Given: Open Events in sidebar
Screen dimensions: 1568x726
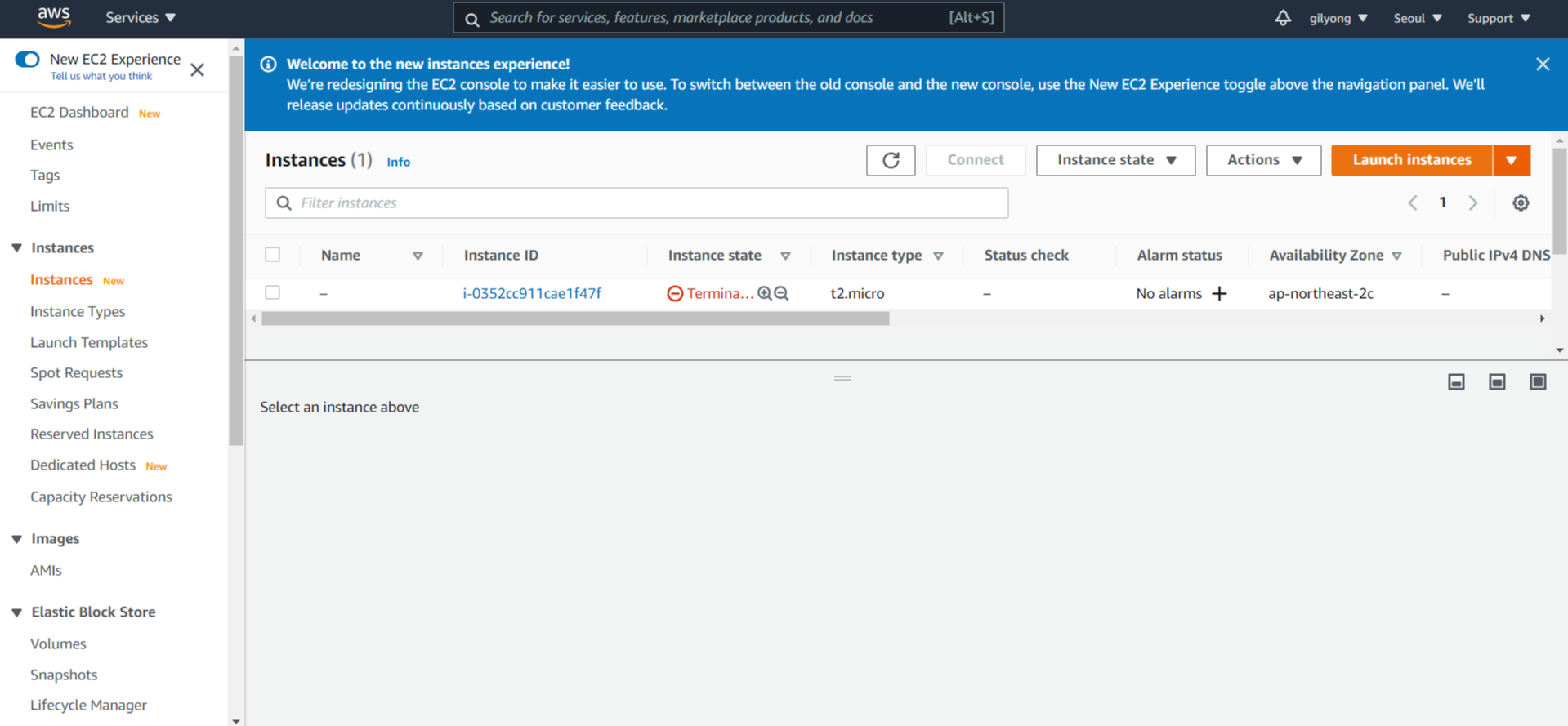Looking at the screenshot, I should point(51,145).
